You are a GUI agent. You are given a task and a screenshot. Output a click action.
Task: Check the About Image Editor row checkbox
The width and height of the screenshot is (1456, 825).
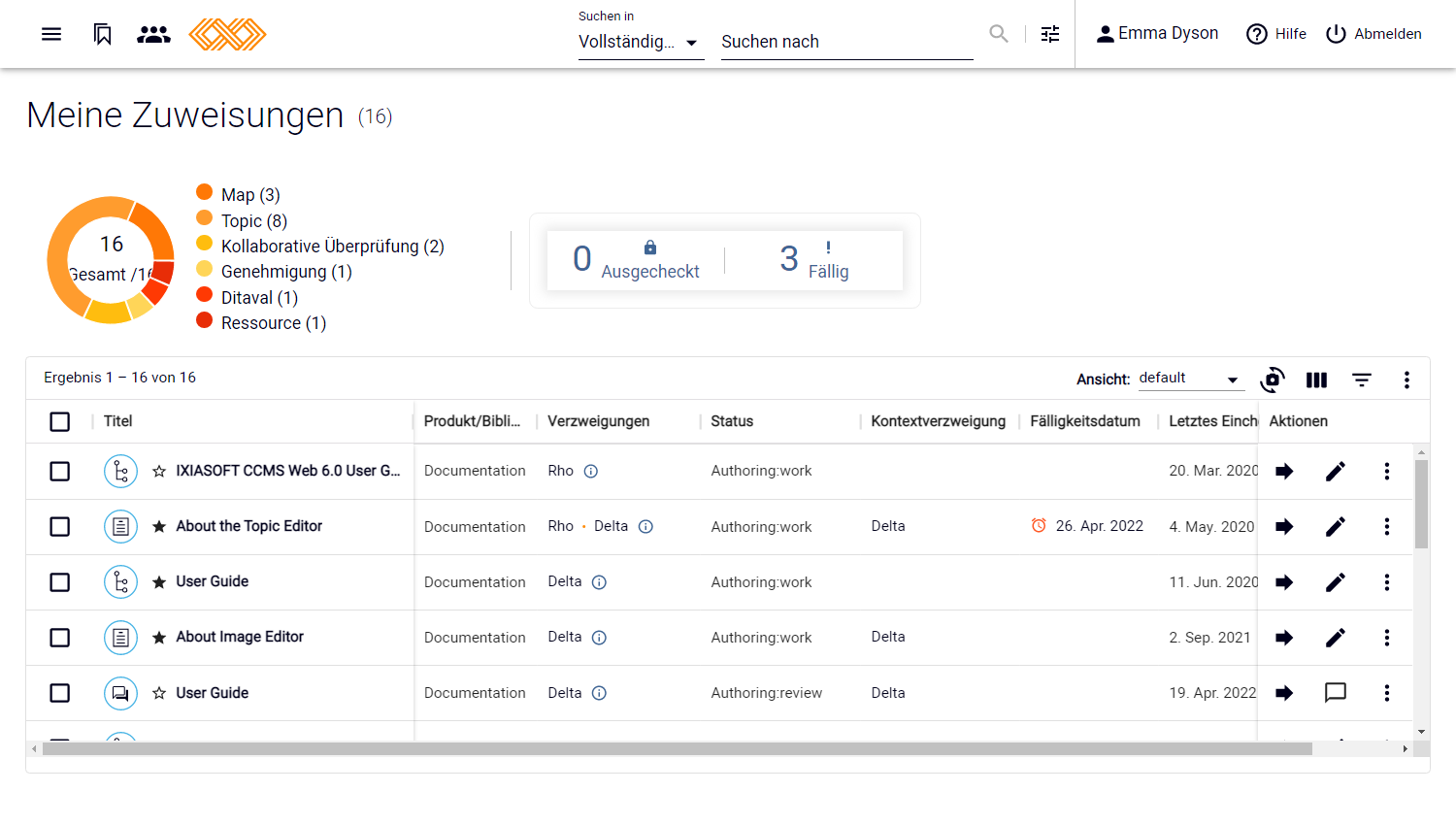click(60, 638)
